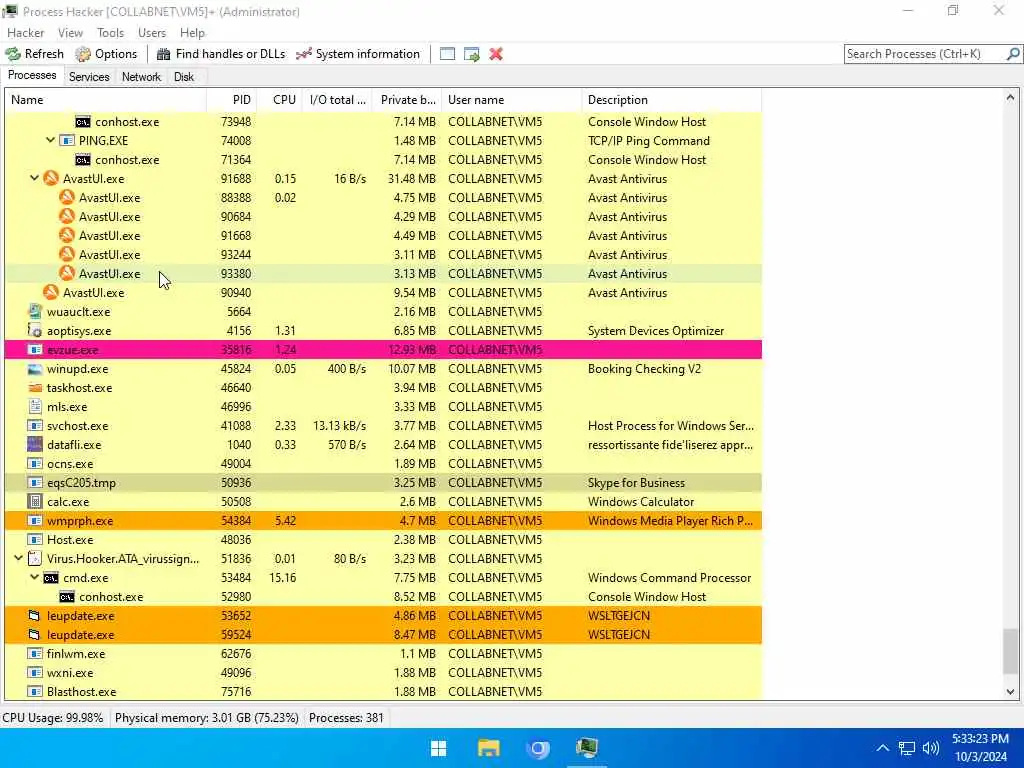Image resolution: width=1024 pixels, height=768 pixels.
Task: Click the aoptisys.exe gear icon
Action: click(35, 330)
